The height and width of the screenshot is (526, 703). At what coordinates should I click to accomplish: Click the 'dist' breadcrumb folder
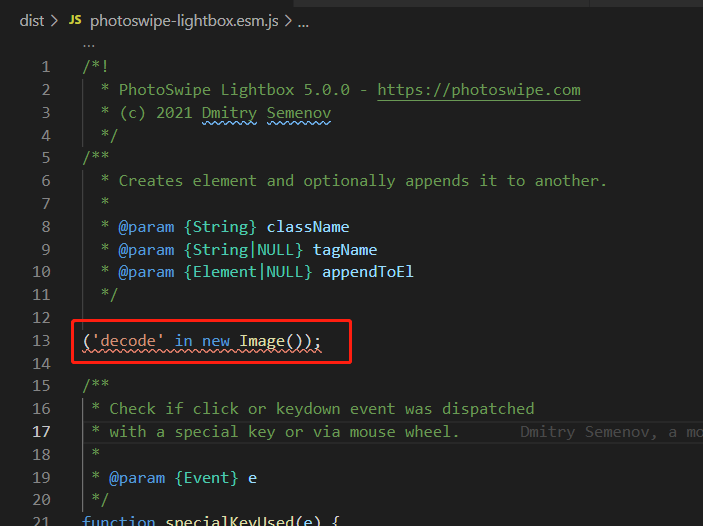coord(31,21)
